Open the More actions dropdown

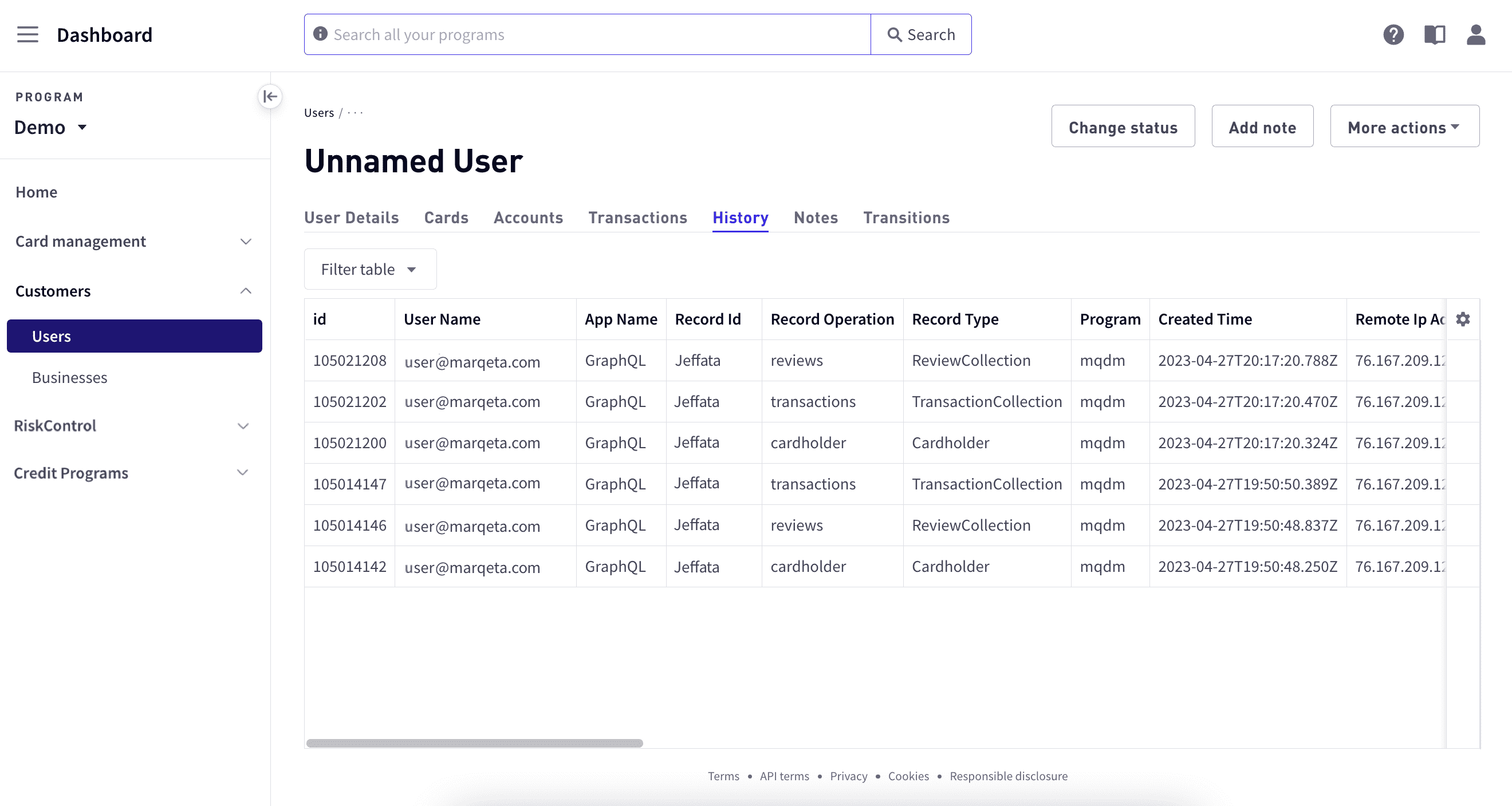[1404, 127]
